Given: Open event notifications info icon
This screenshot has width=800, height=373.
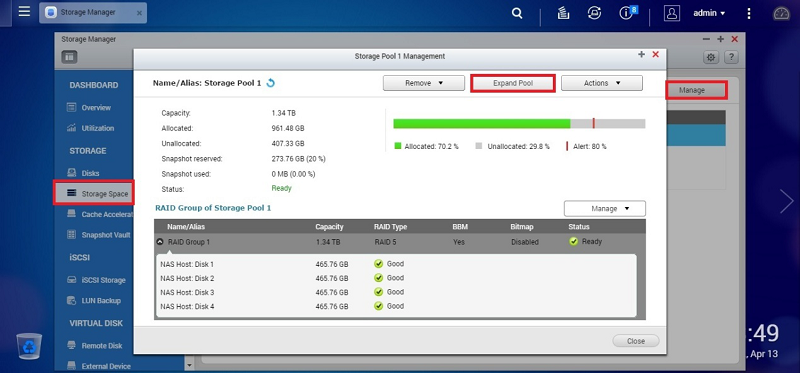Looking at the screenshot, I should point(627,13).
